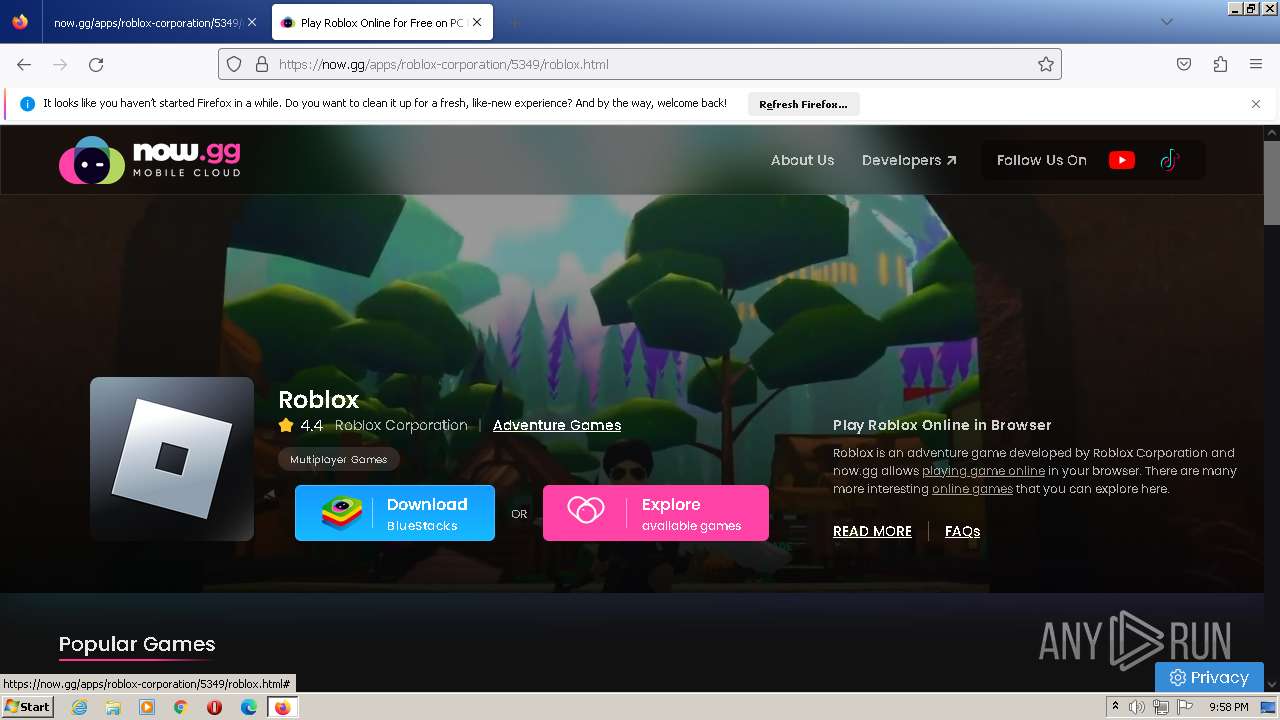The width and height of the screenshot is (1280, 720).
Task: Launch Chrome from the taskbar
Action: (180, 707)
